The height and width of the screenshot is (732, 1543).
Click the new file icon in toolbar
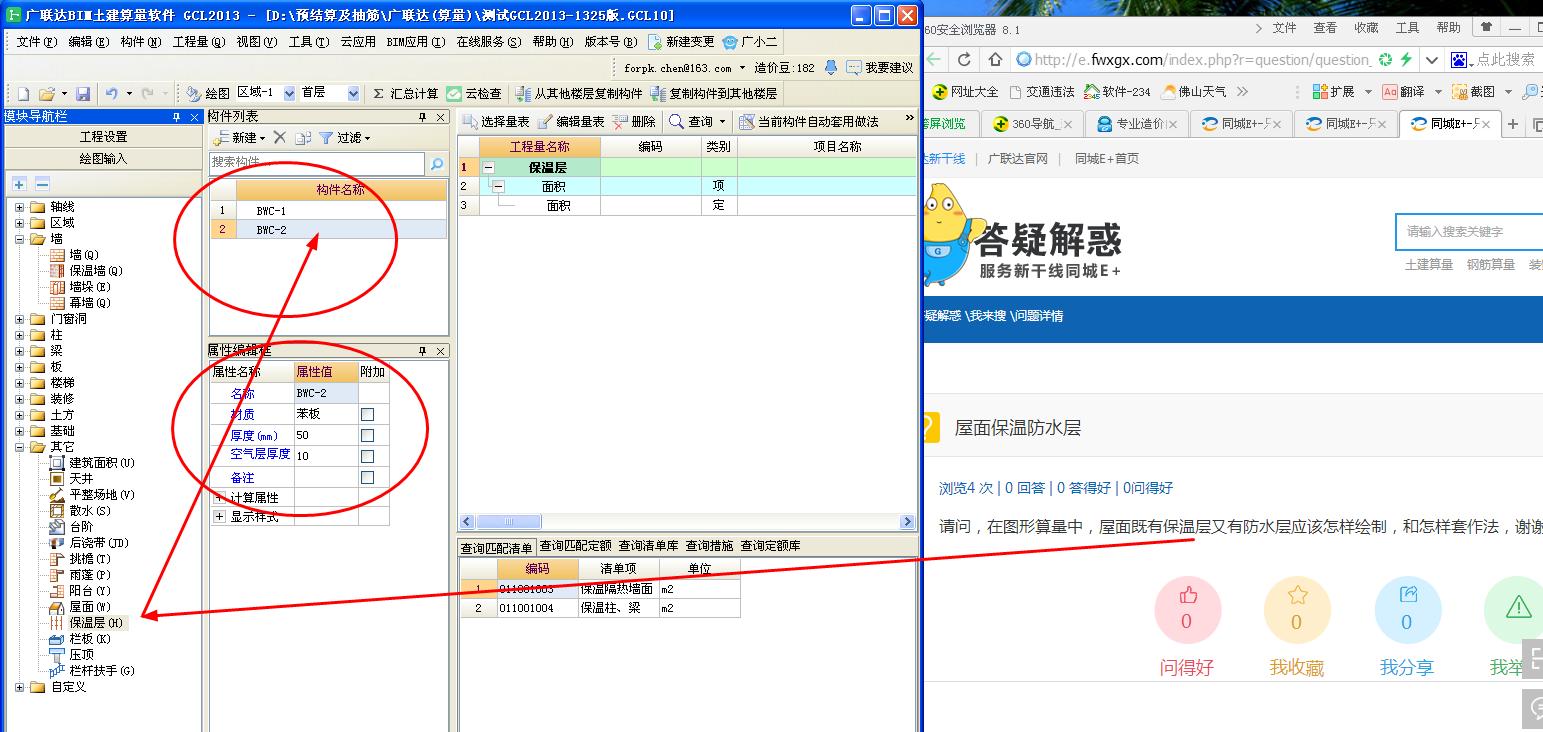22,94
